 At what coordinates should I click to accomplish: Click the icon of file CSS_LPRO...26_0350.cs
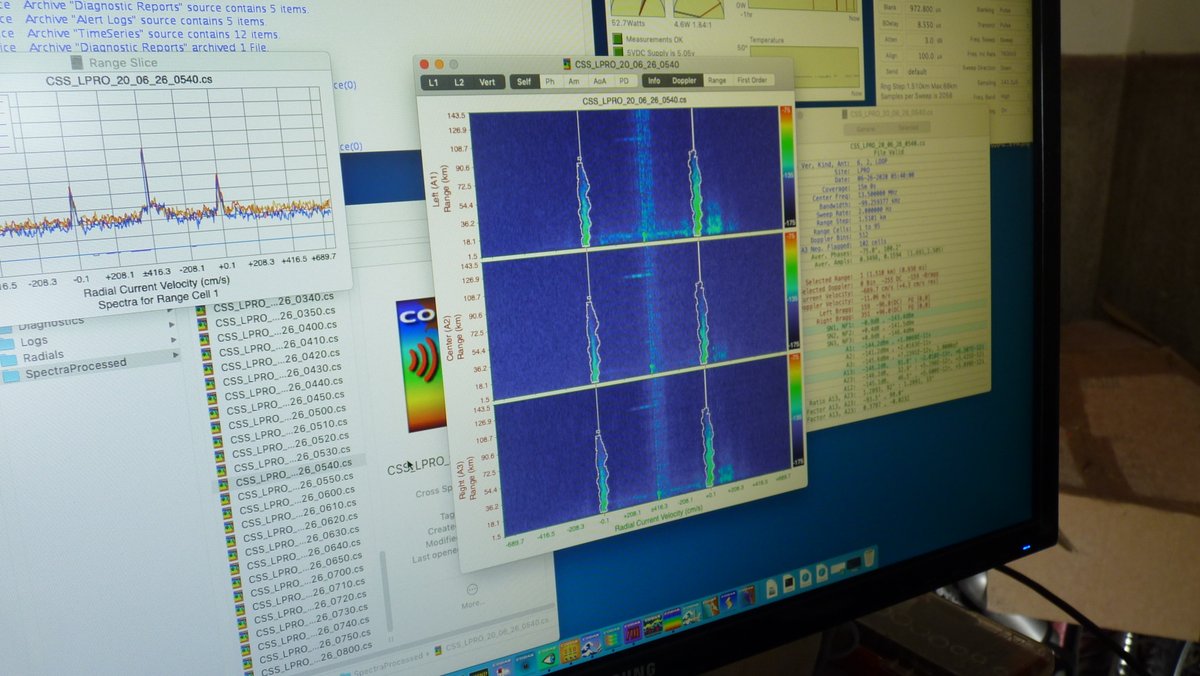click(203, 325)
